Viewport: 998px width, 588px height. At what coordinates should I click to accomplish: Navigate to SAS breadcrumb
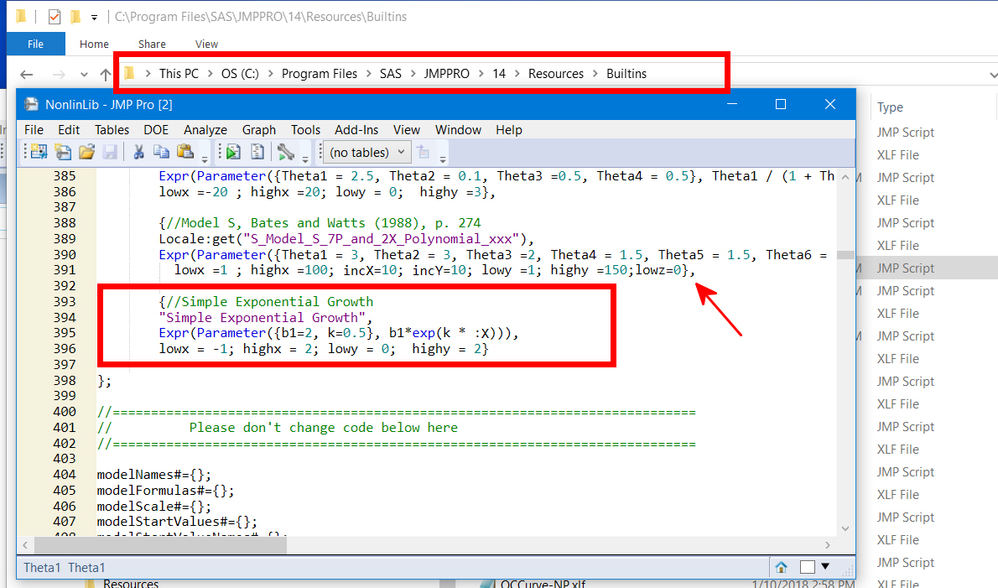coord(391,74)
